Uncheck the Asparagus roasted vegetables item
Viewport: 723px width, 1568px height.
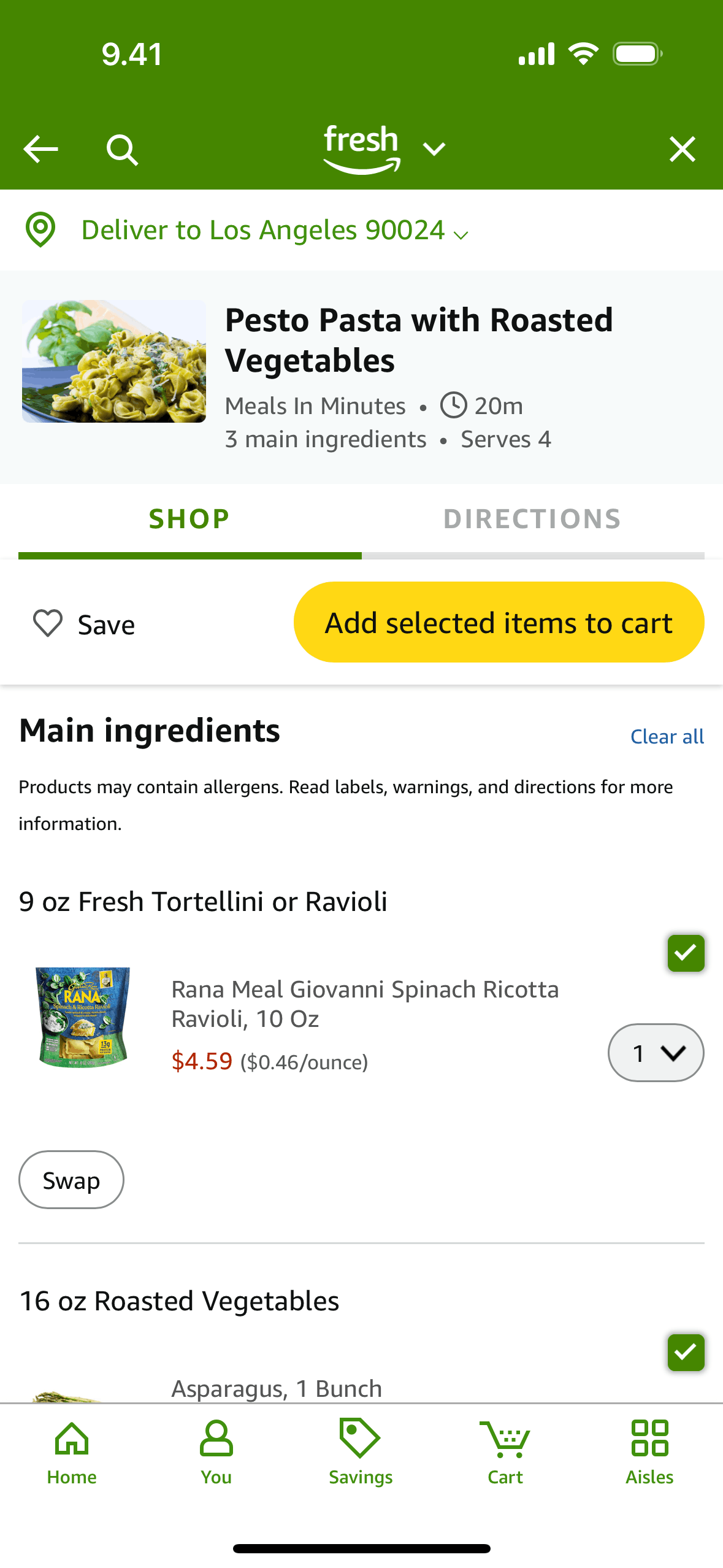click(x=686, y=1351)
